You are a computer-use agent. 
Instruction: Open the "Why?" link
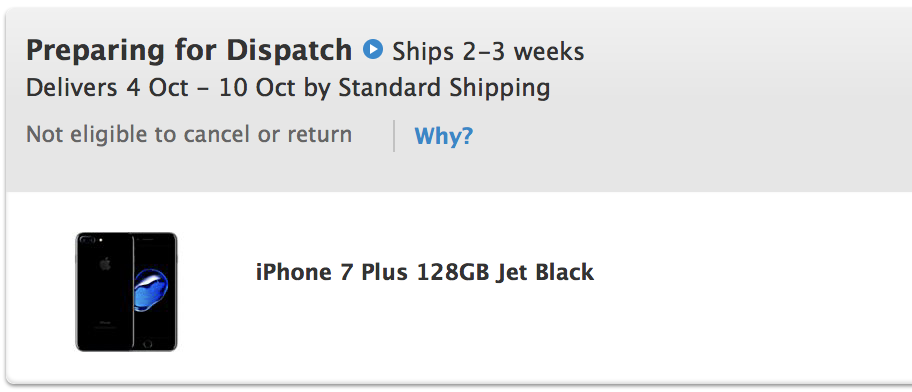click(444, 136)
